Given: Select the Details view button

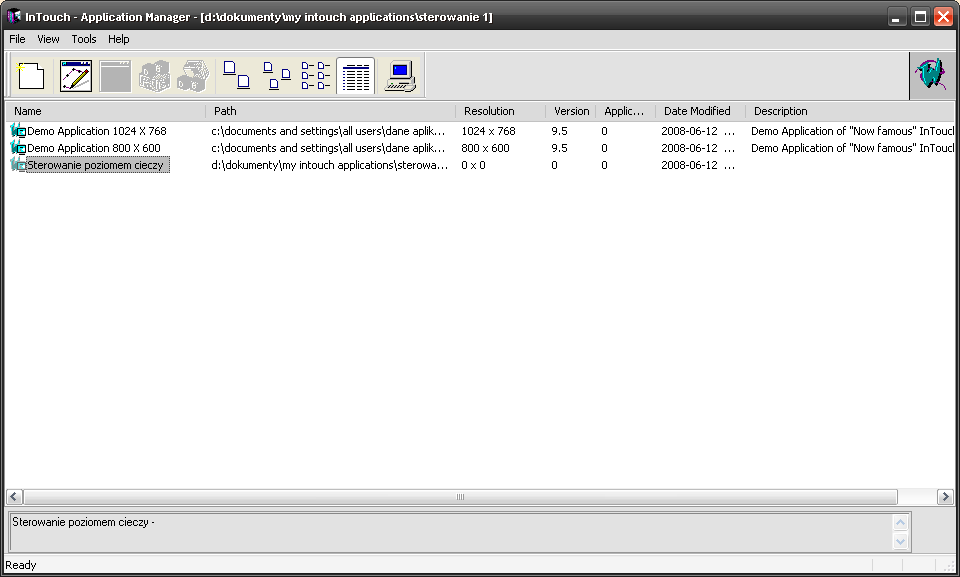Looking at the screenshot, I should (x=356, y=76).
